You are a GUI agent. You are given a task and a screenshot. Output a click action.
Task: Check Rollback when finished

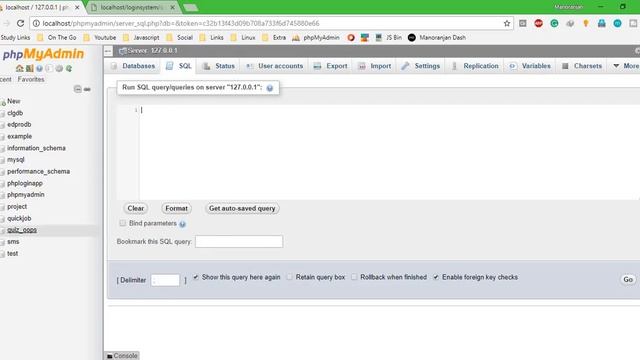[354, 277]
